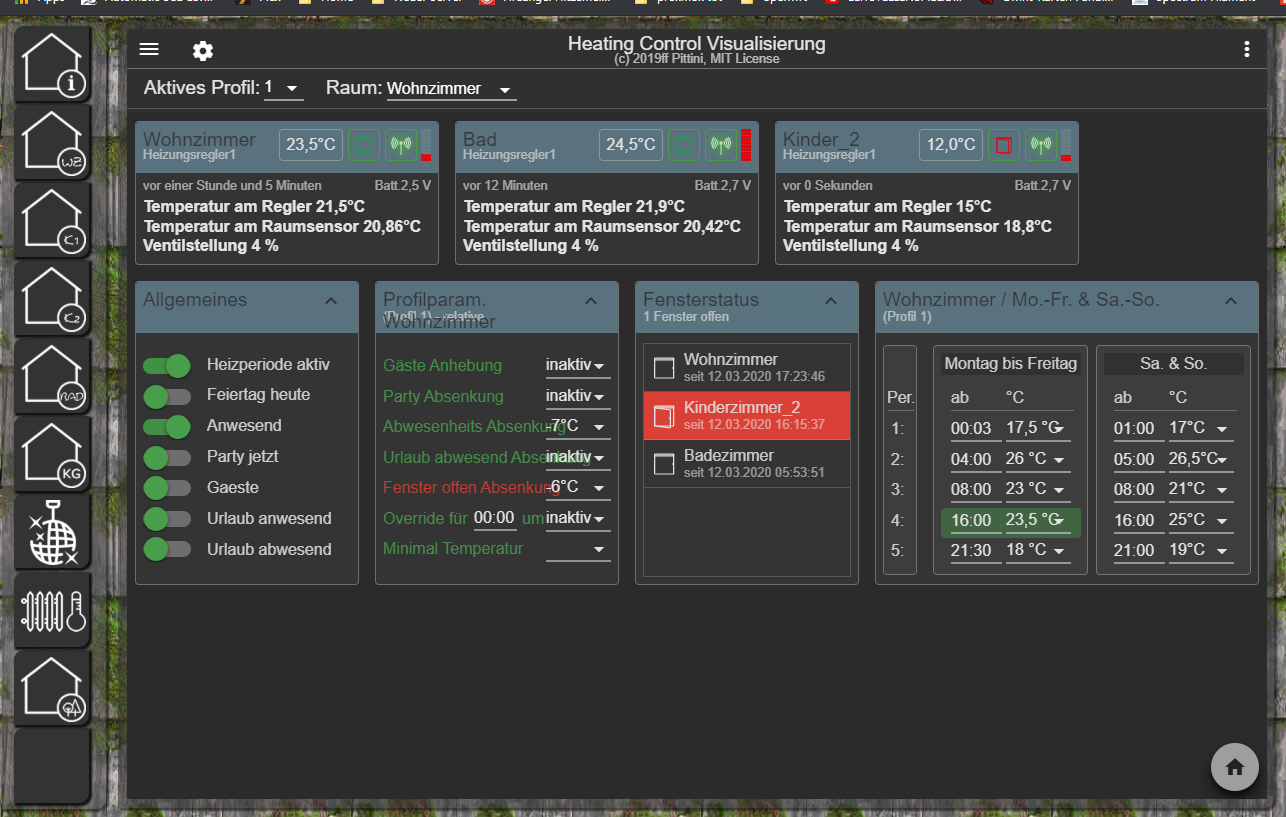1286x817 pixels.
Task: Click the Override für time field
Action: [494, 518]
